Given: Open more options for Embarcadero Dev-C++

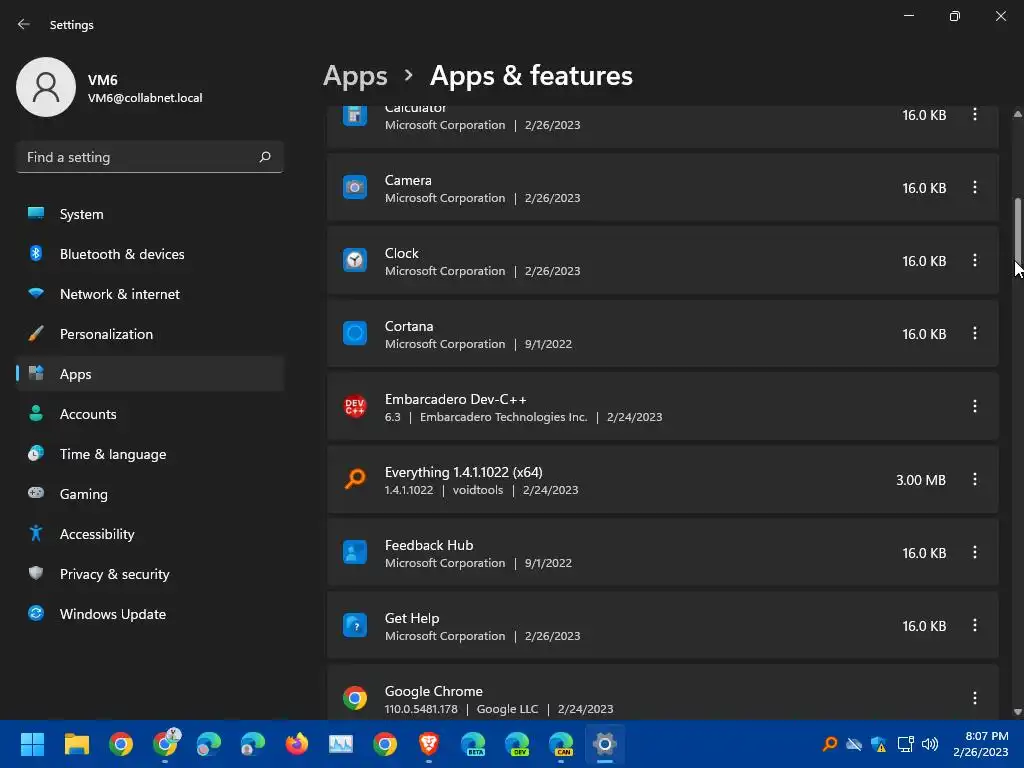Looking at the screenshot, I should 974,407.
